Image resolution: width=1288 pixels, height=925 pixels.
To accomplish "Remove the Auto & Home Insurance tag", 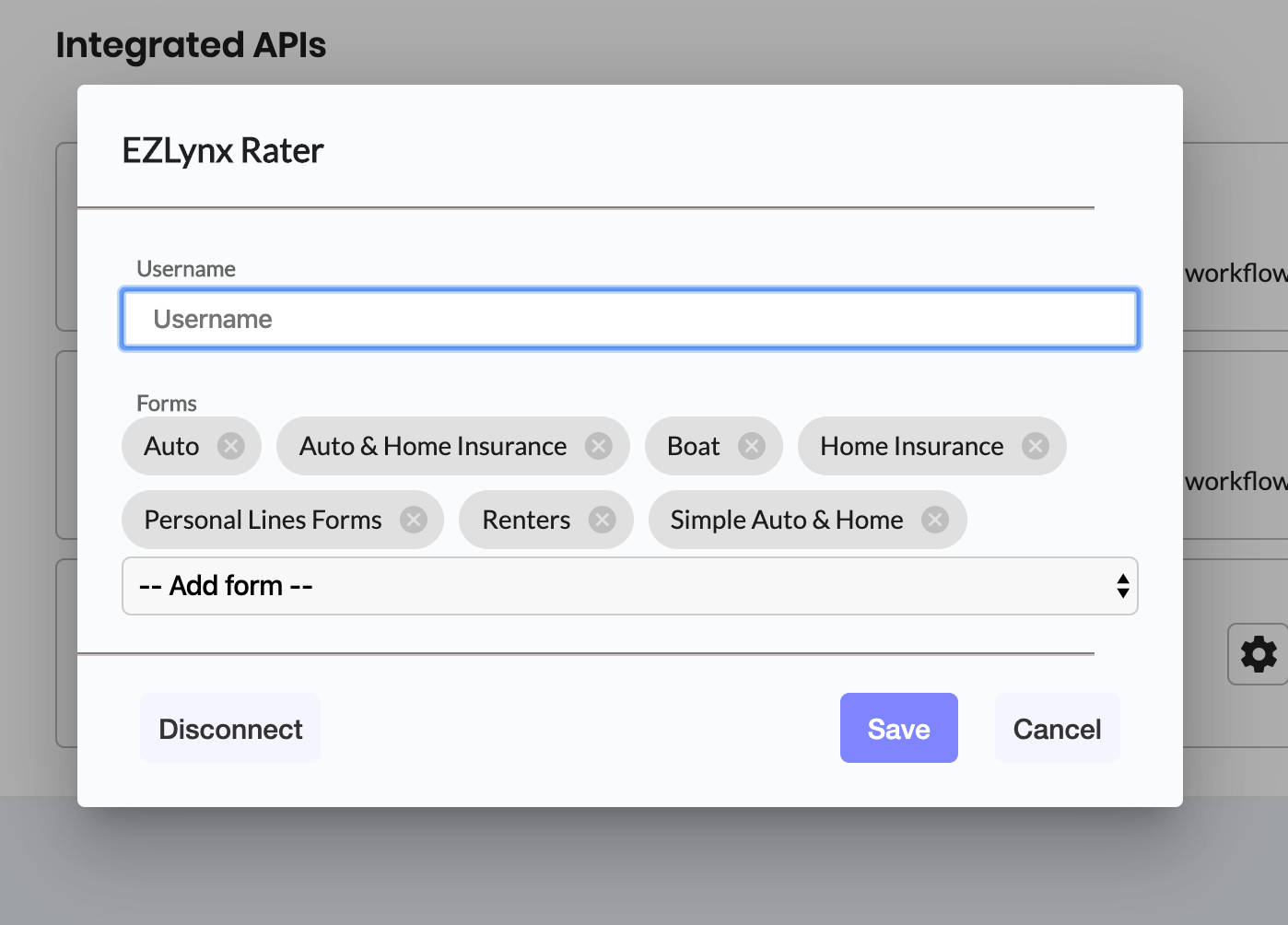I will (x=599, y=446).
